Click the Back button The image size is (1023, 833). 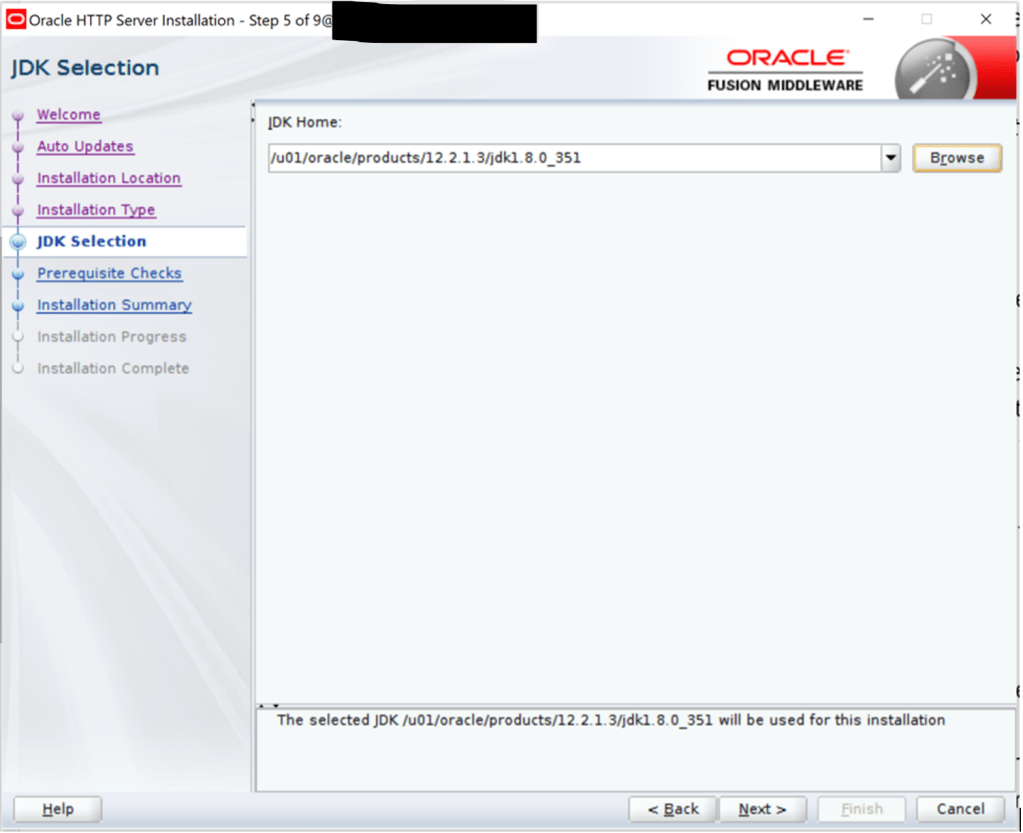[673, 809]
